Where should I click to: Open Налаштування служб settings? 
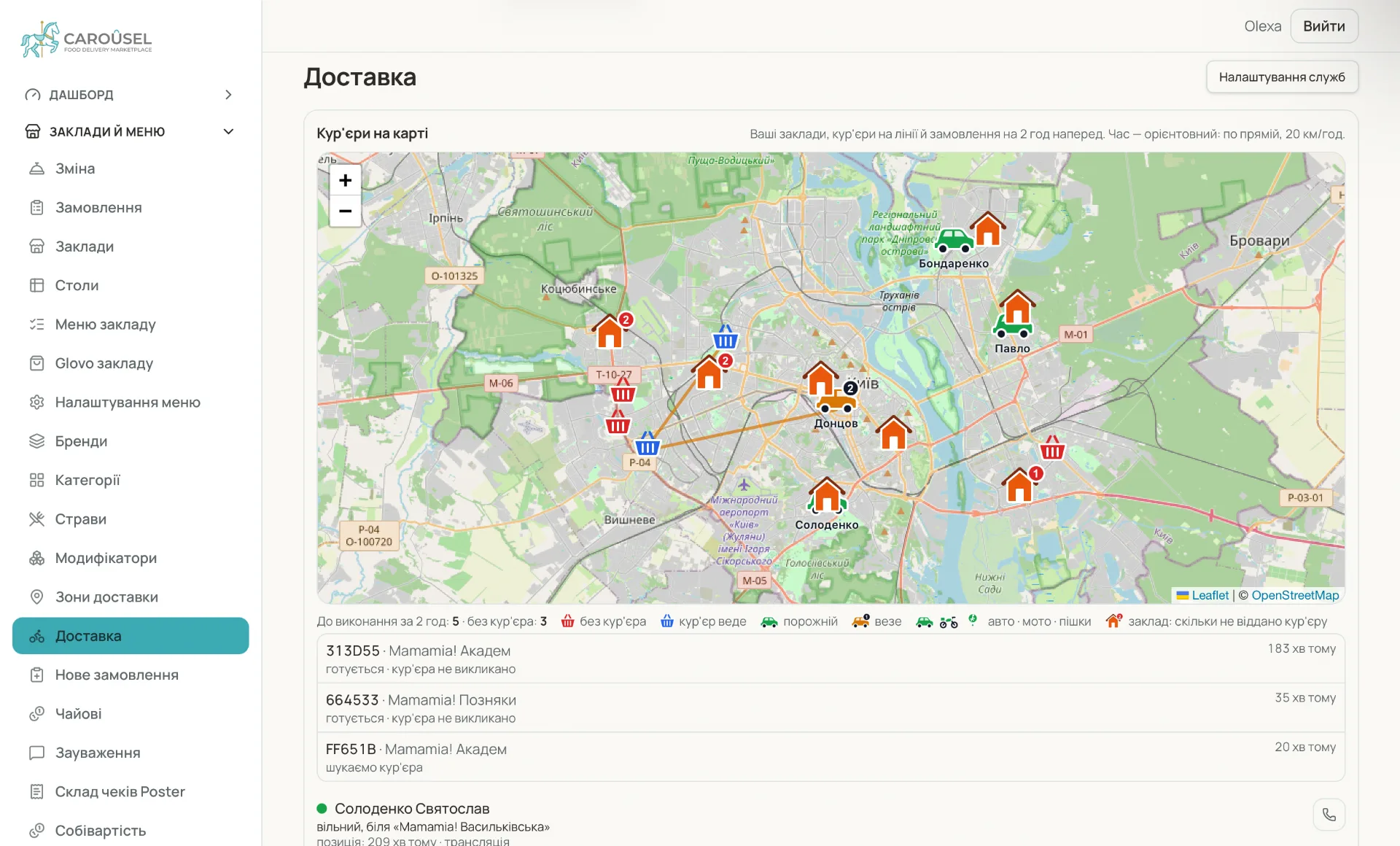pyautogui.click(x=1282, y=77)
